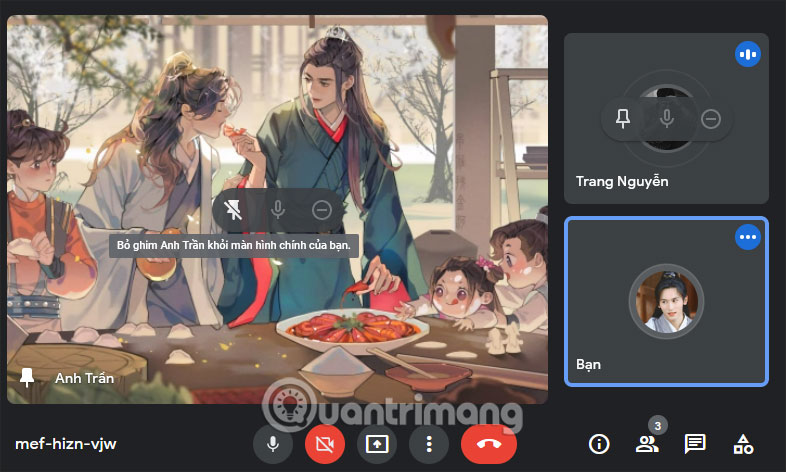Start presenting your screen
This screenshot has height=472, width=786.
(x=377, y=444)
